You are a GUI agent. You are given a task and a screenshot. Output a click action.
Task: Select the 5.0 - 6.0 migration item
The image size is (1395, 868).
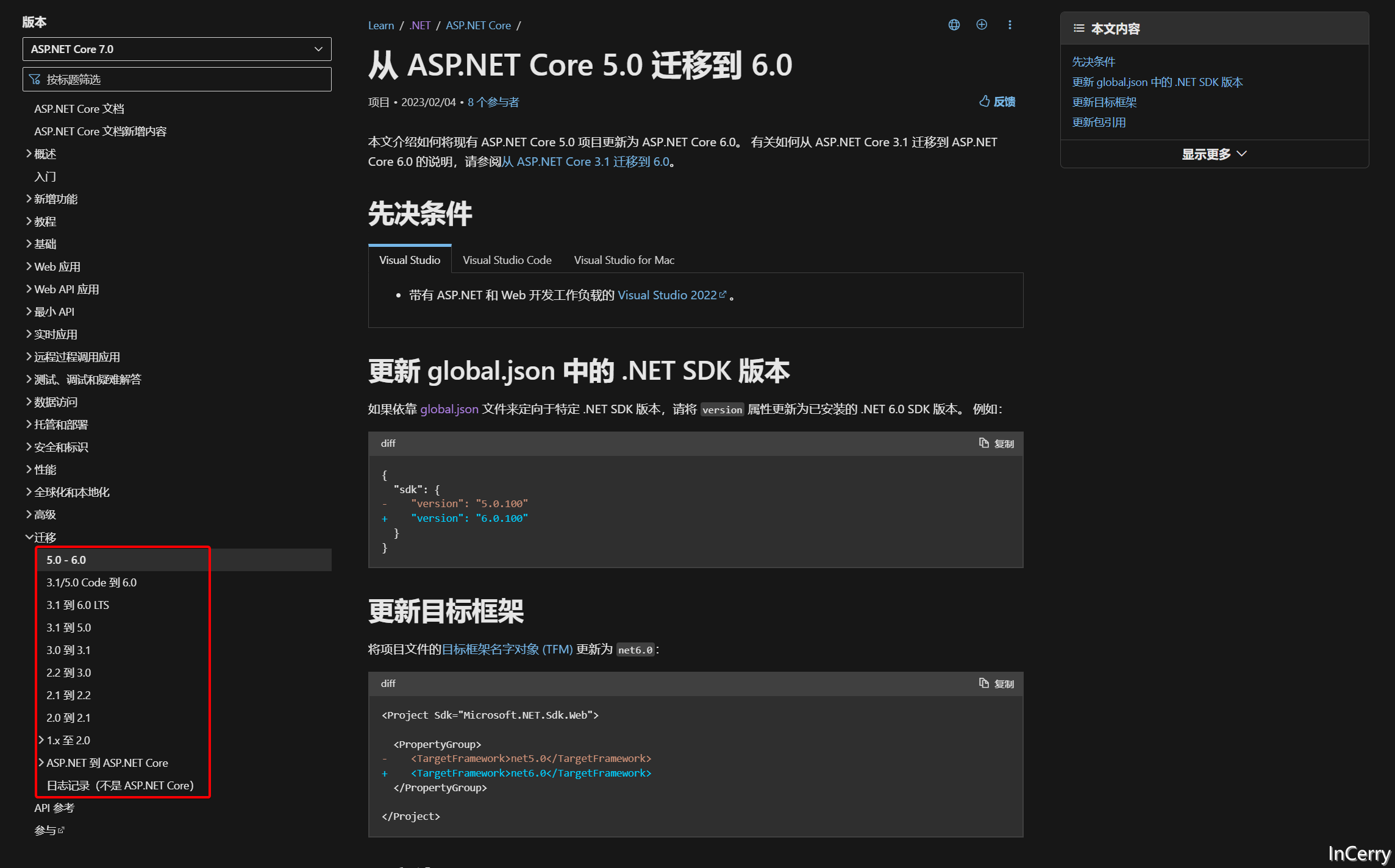click(184, 560)
